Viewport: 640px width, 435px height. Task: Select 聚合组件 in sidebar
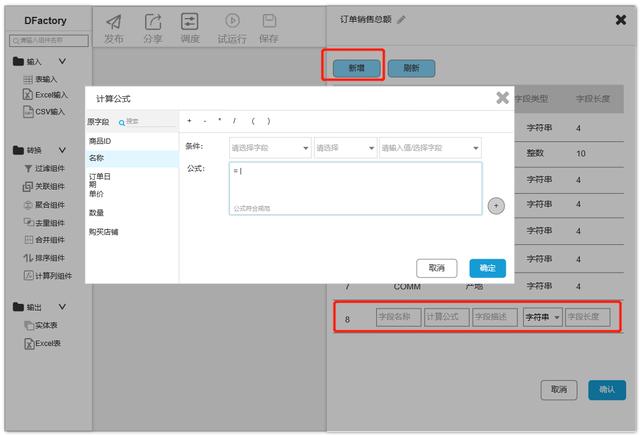point(44,205)
